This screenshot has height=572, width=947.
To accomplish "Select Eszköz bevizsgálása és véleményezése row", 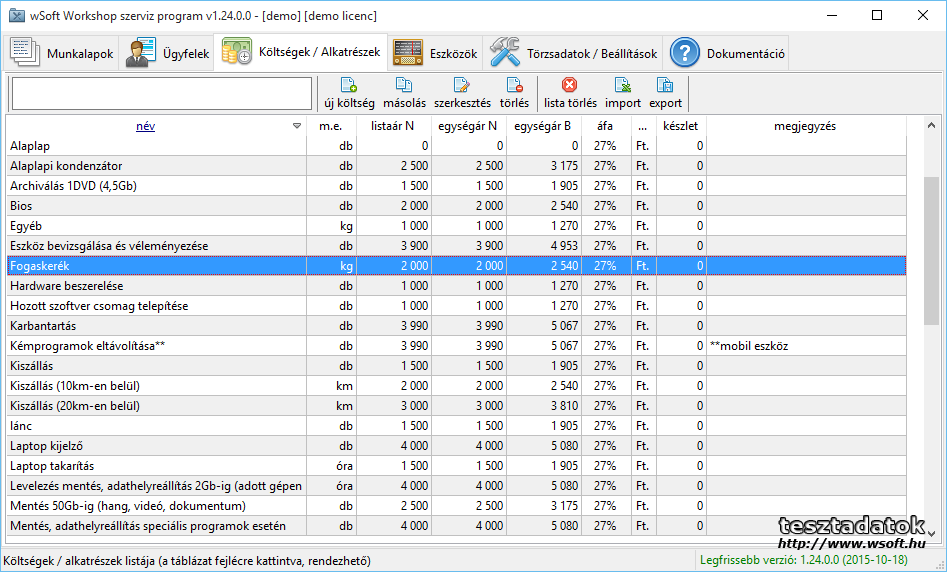I will pyautogui.click(x=456, y=245).
